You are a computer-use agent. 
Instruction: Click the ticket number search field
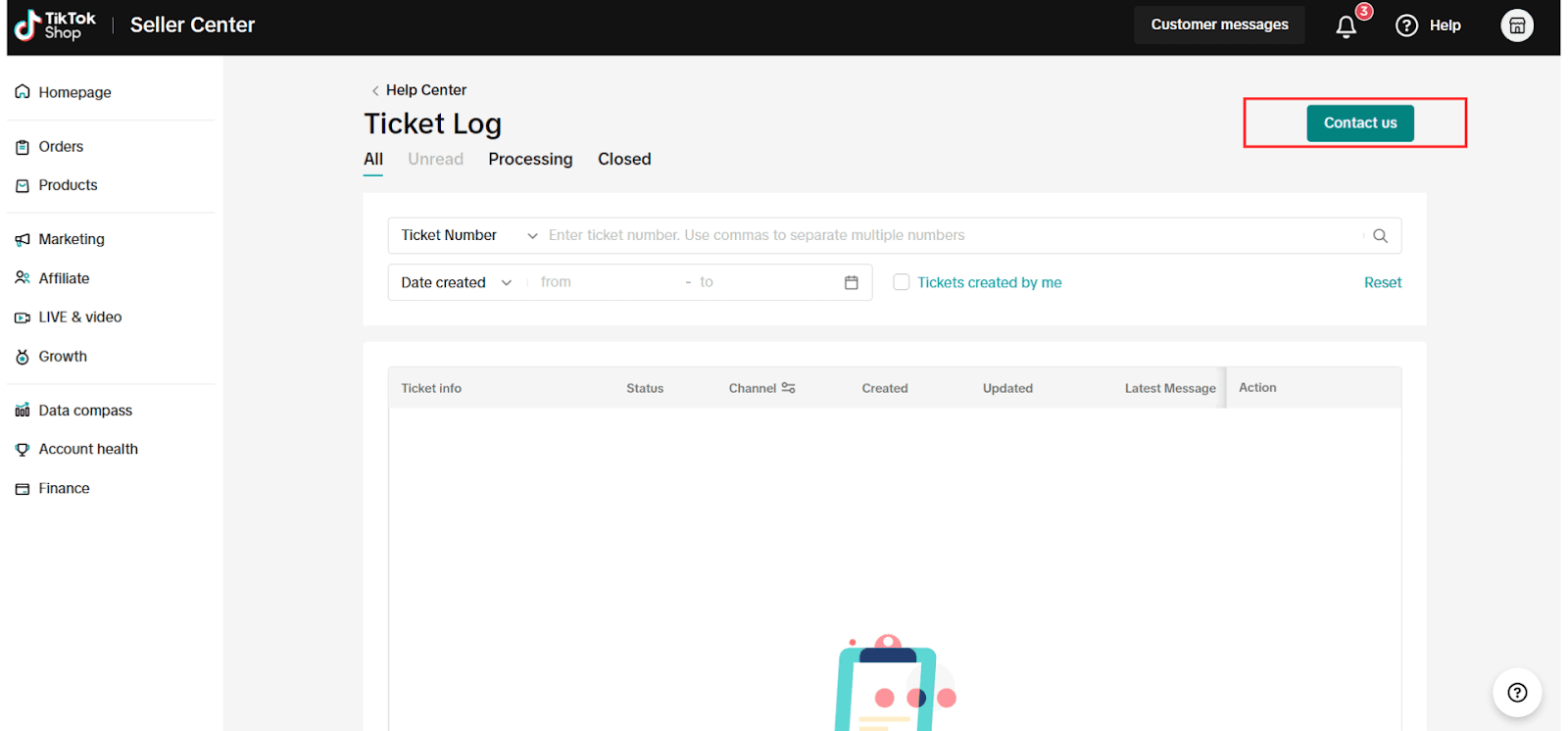click(951, 236)
